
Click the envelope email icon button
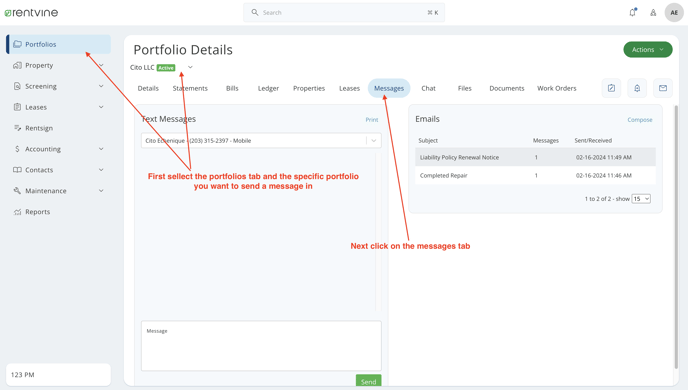tap(663, 88)
